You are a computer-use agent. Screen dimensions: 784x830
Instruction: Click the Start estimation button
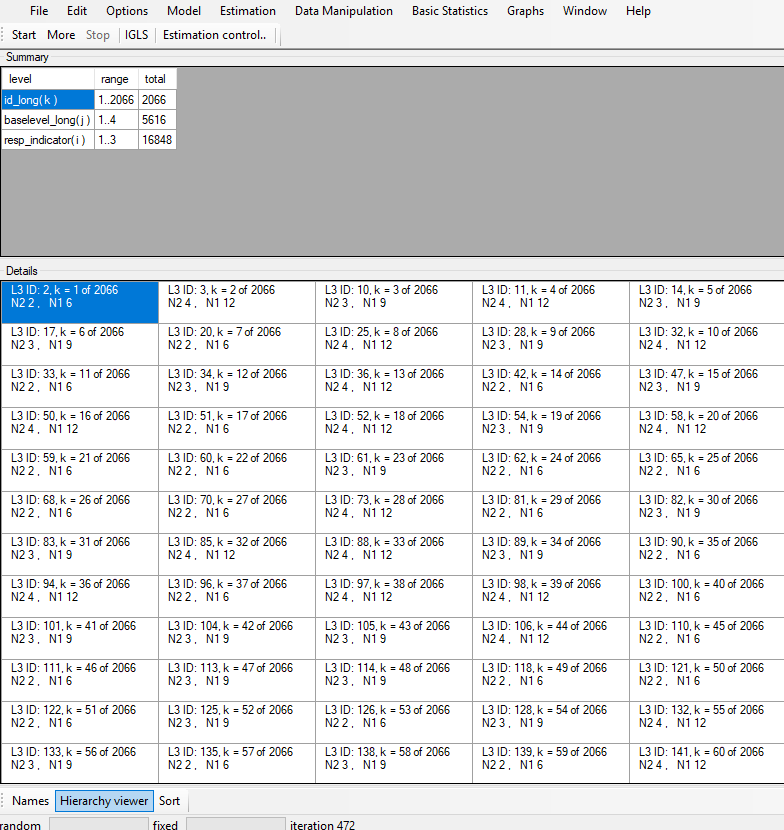(x=24, y=35)
